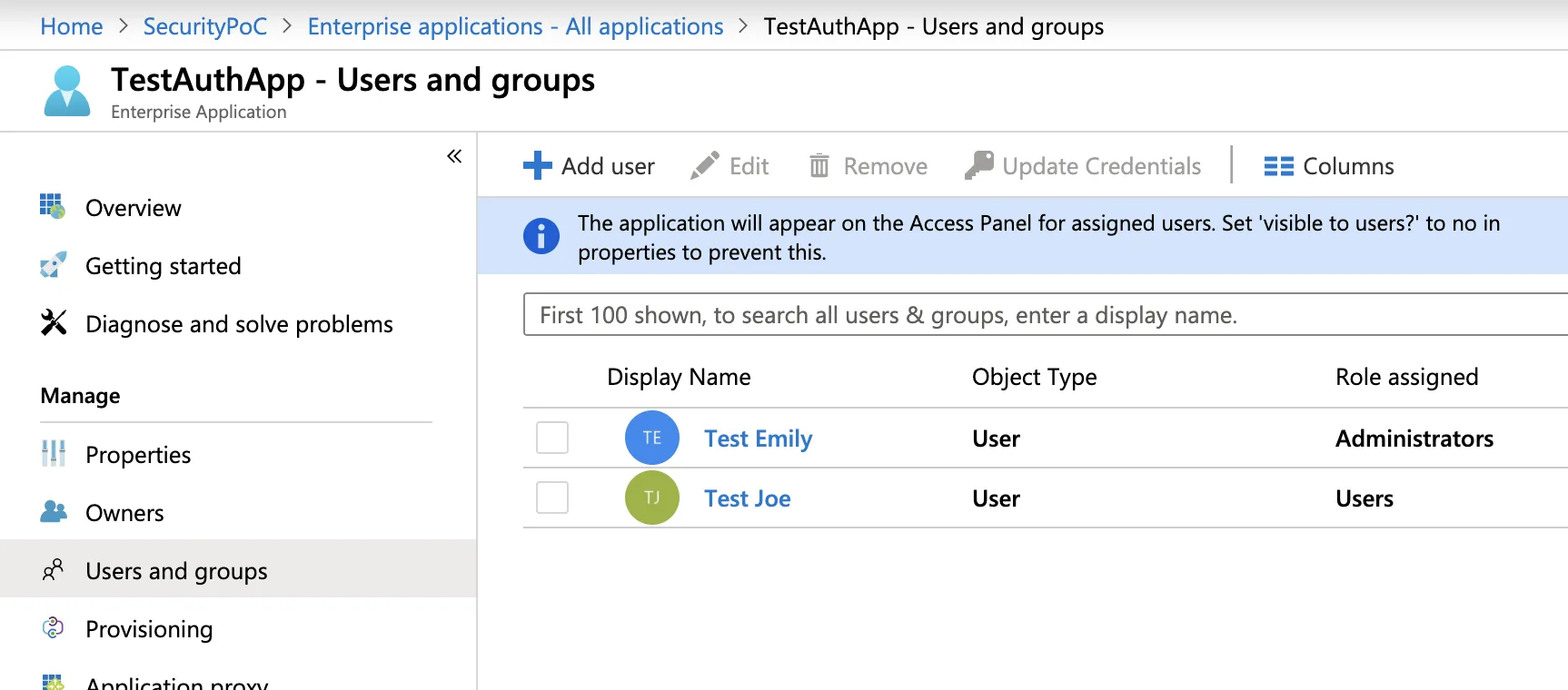This screenshot has width=1568, height=690.
Task: Open the Test Emily user link
Action: [758, 439]
